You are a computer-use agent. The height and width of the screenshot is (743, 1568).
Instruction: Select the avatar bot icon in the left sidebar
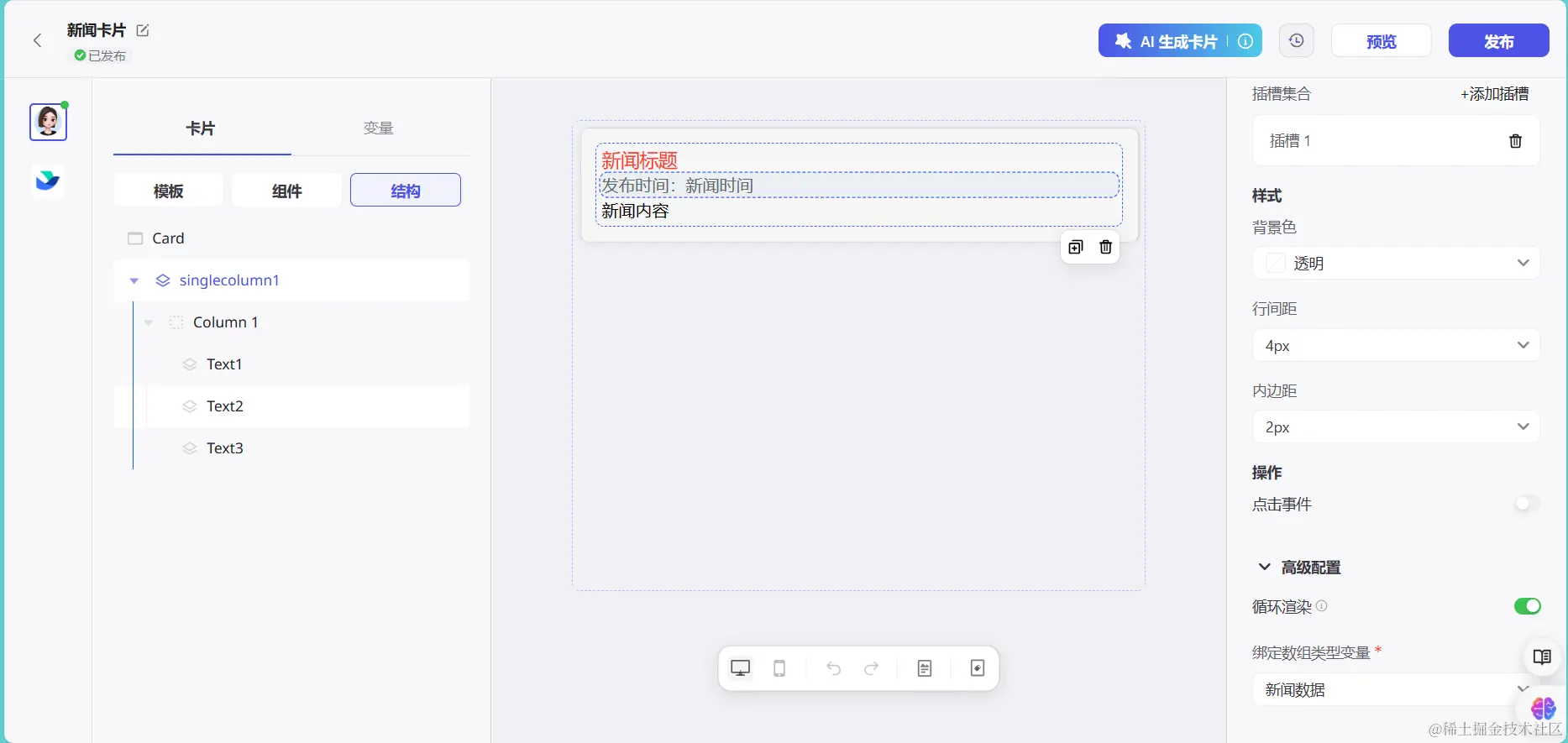pos(48,122)
